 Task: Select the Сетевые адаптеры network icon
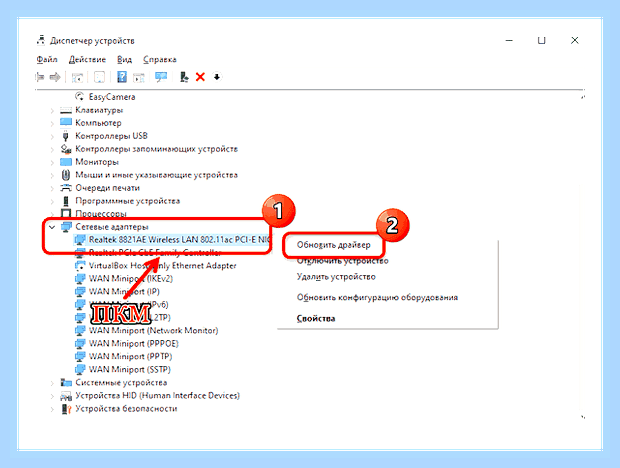click(66, 227)
